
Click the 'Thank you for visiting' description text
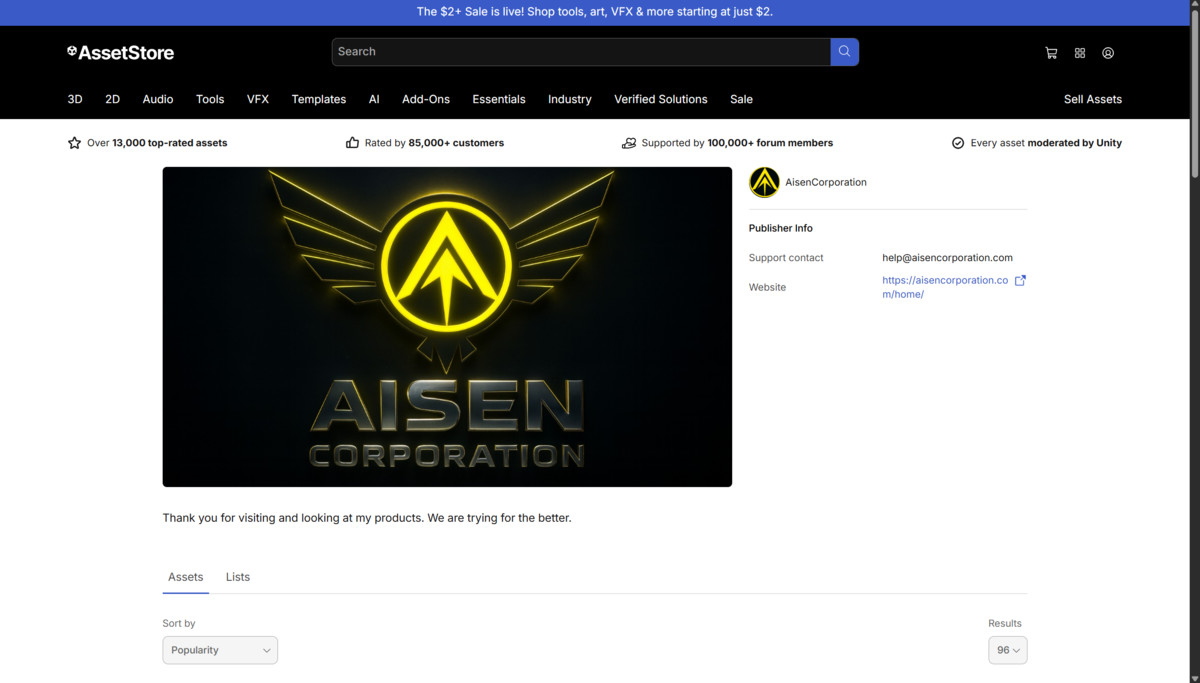[x=367, y=518]
